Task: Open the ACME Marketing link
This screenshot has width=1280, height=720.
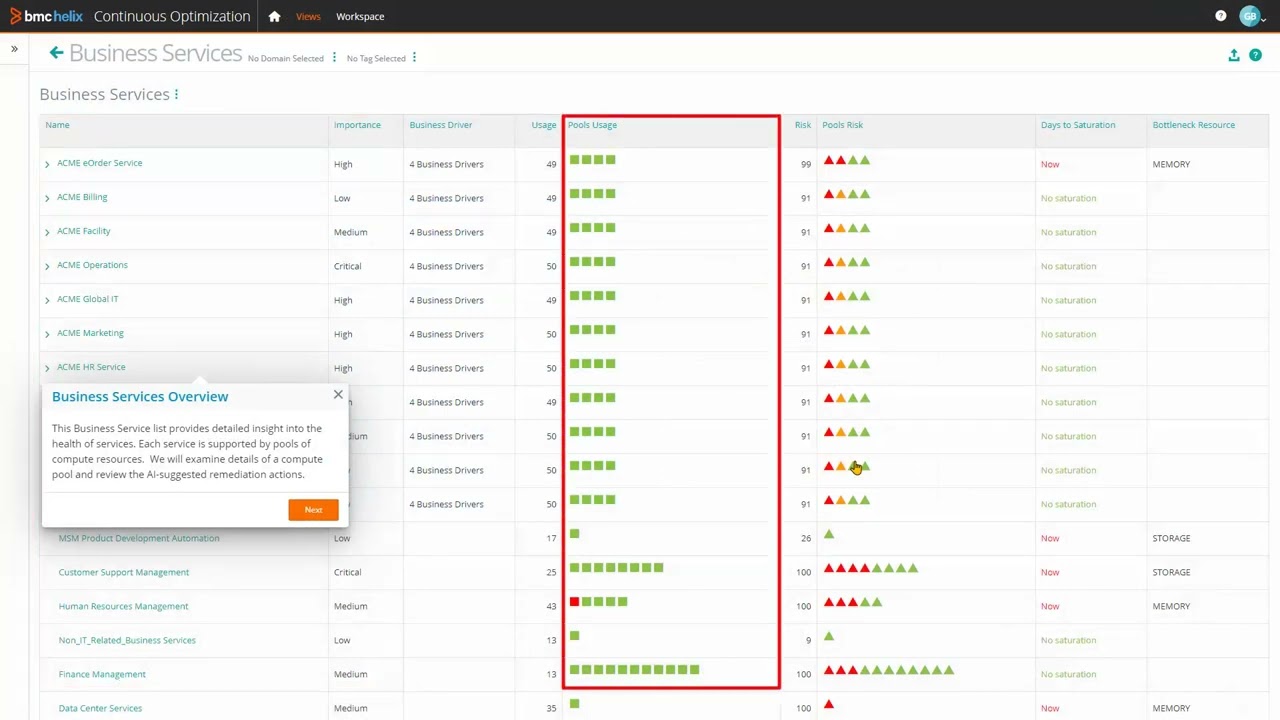Action: click(90, 333)
